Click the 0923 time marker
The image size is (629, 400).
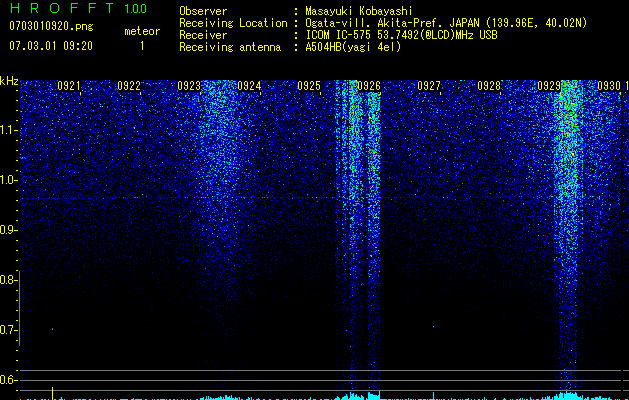coord(189,86)
